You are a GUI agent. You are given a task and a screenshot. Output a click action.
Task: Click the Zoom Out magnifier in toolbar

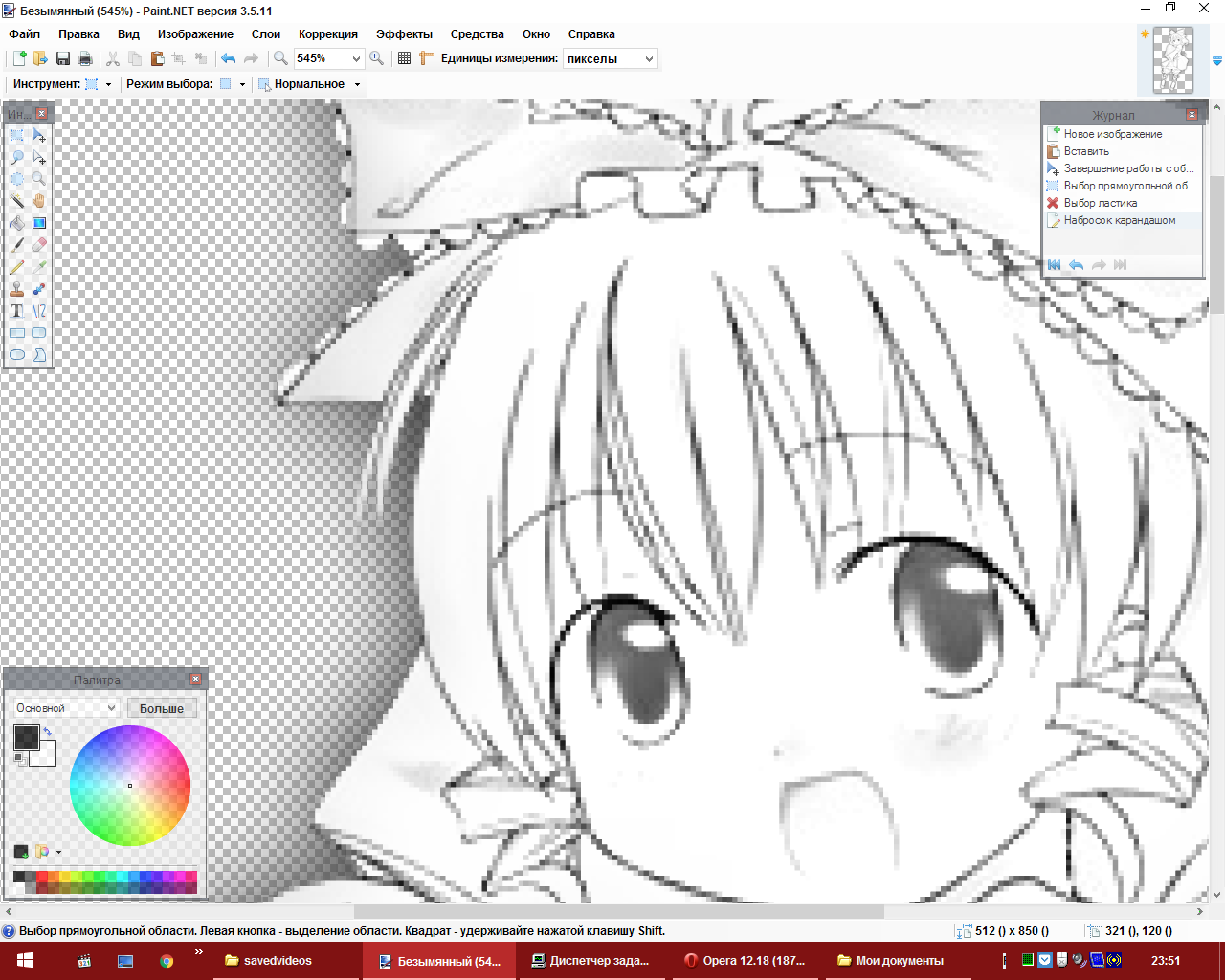tap(280, 58)
